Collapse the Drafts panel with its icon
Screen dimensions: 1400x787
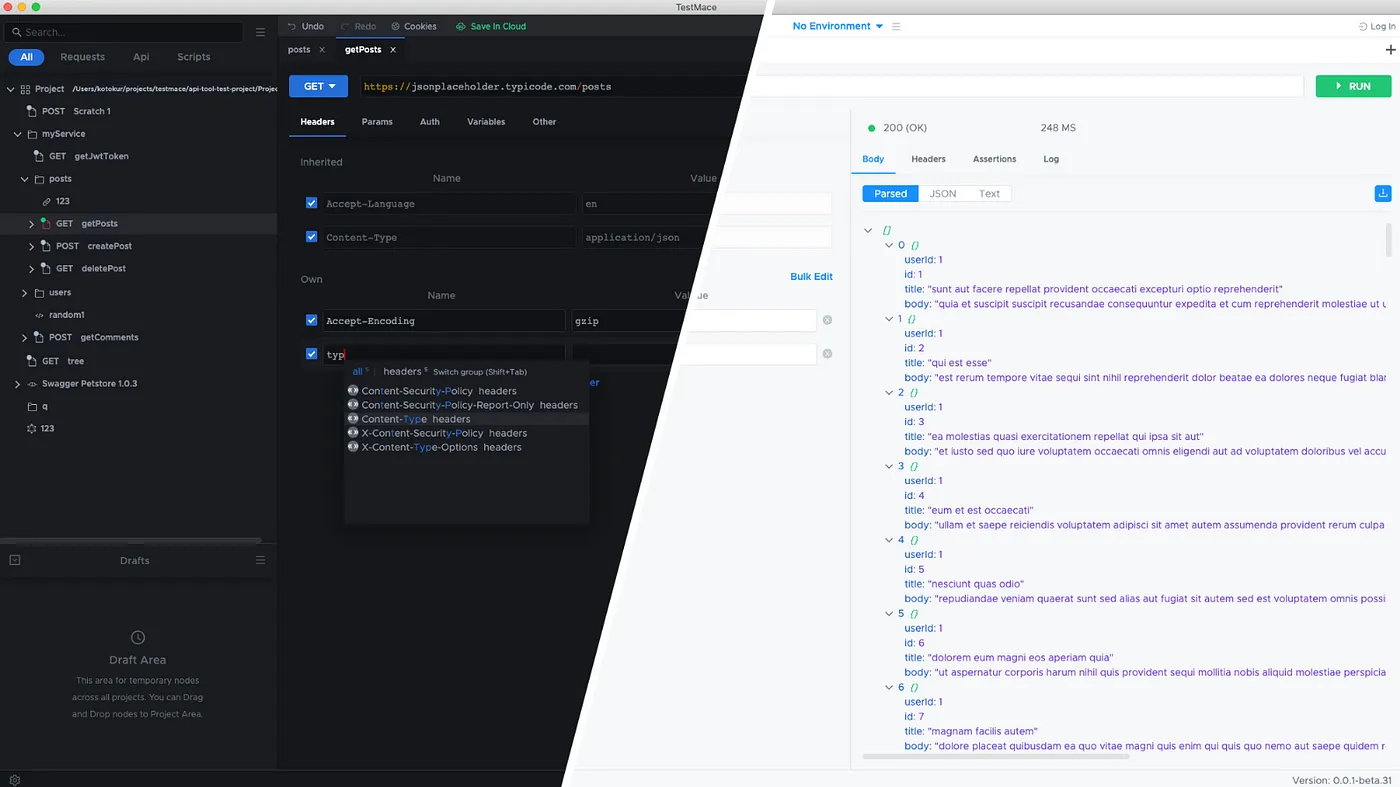(x=14, y=560)
